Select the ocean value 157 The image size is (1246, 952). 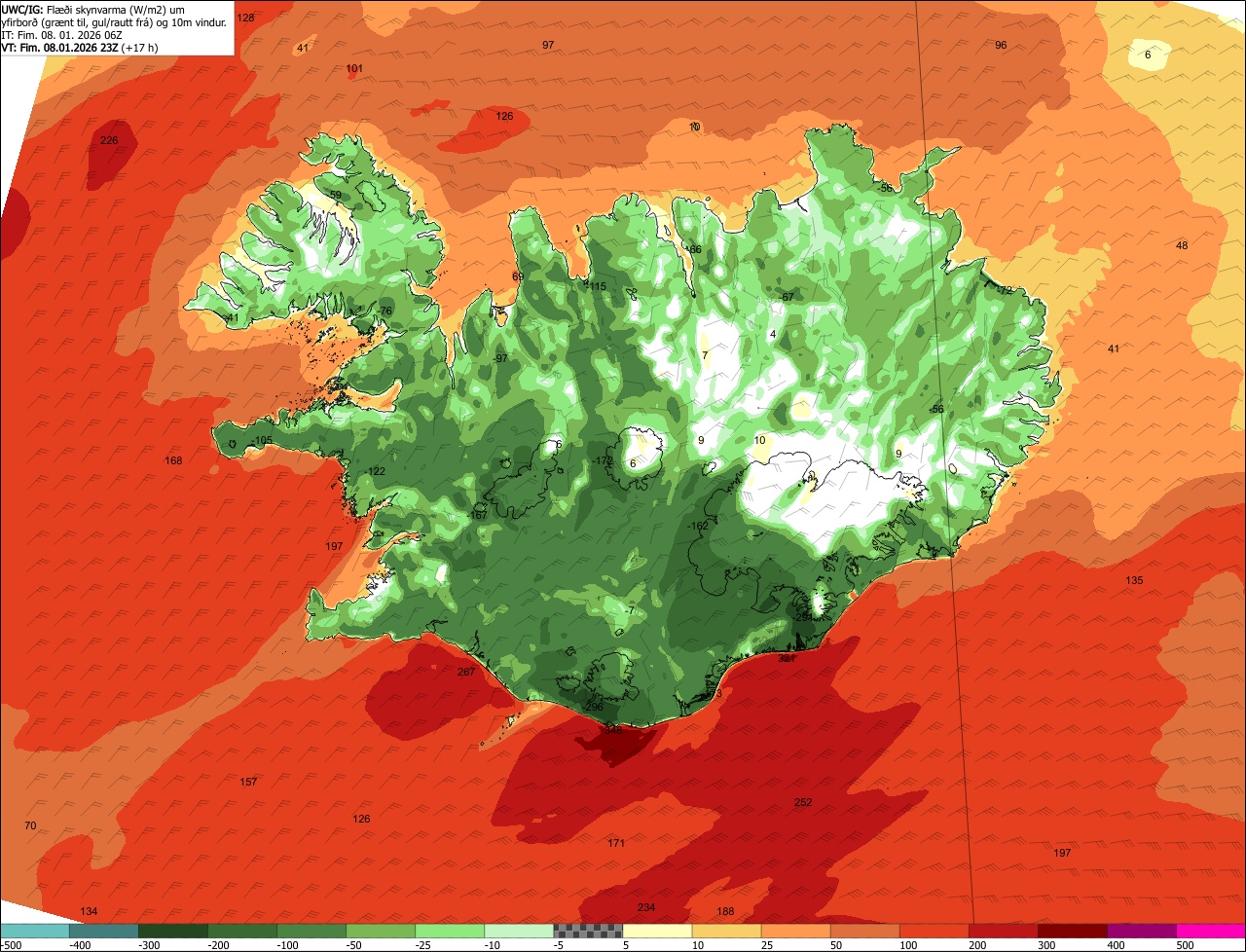click(248, 782)
